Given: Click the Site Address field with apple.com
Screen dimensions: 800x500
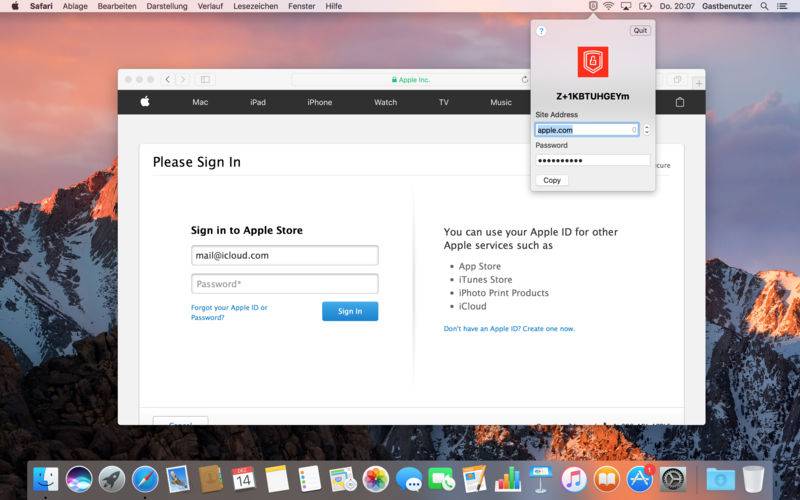Looking at the screenshot, I should pyautogui.click(x=587, y=130).
